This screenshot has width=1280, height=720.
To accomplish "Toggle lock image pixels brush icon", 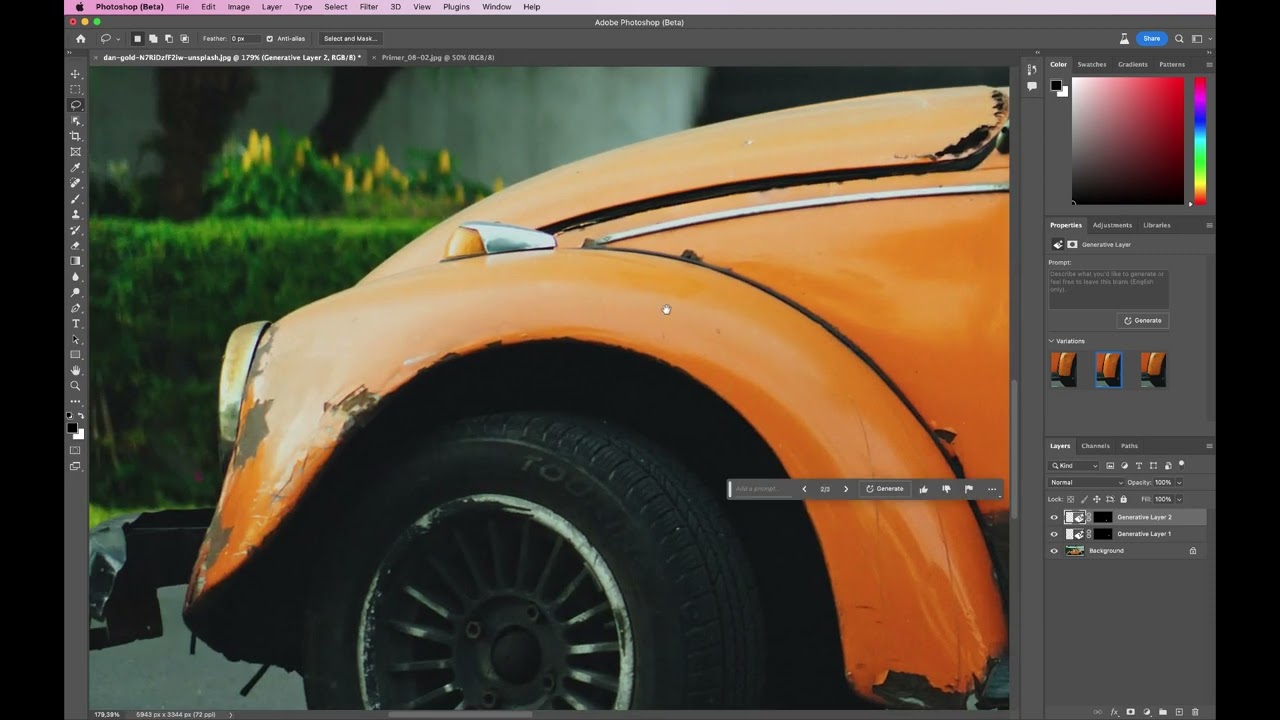I will 1084,499.
